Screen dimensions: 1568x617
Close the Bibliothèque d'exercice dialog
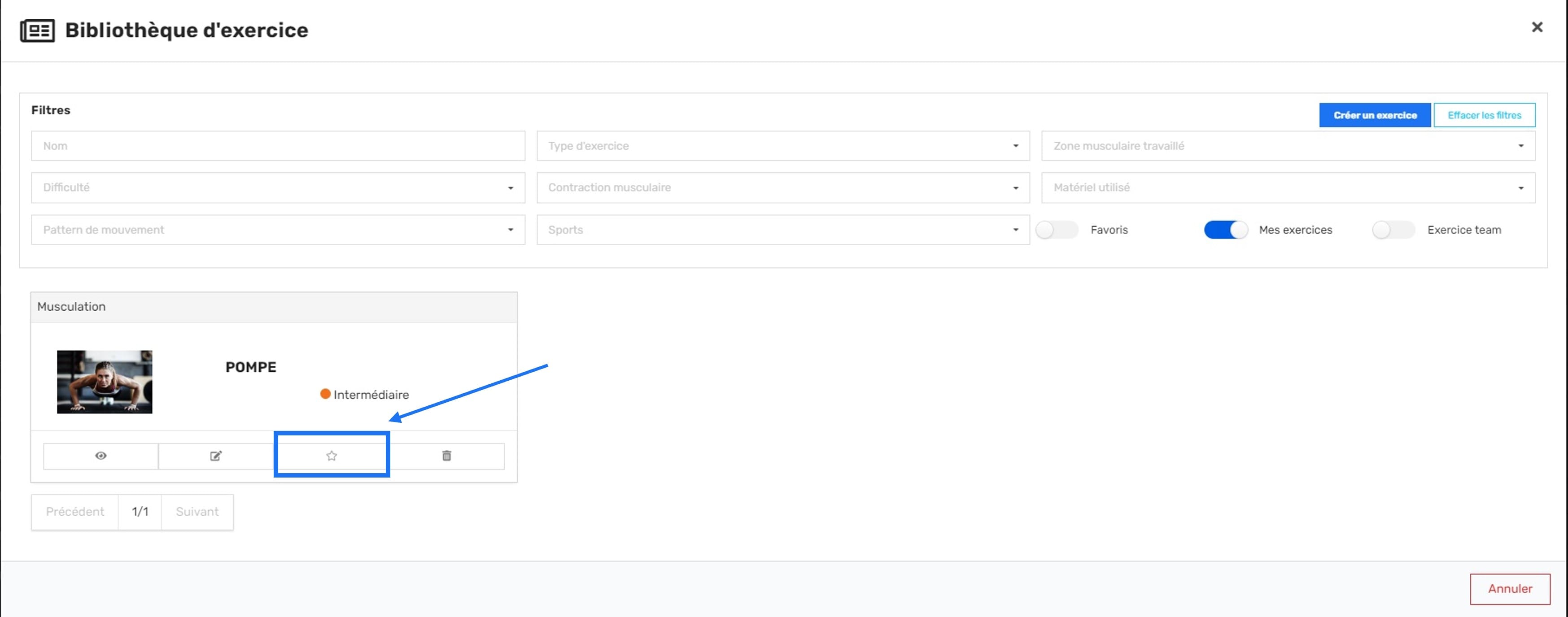coord(1537,27)
